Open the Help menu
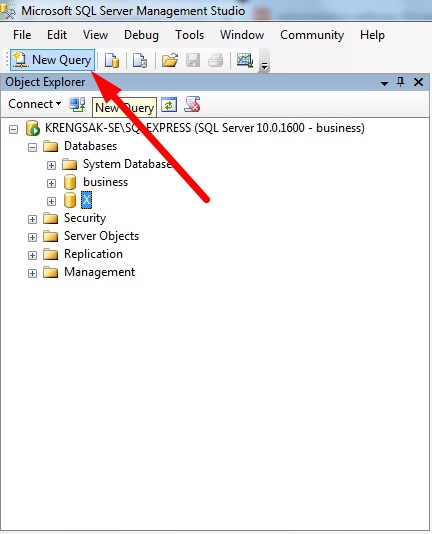The width and height of the screenshot is (432, 534). [x=372, y=35]
